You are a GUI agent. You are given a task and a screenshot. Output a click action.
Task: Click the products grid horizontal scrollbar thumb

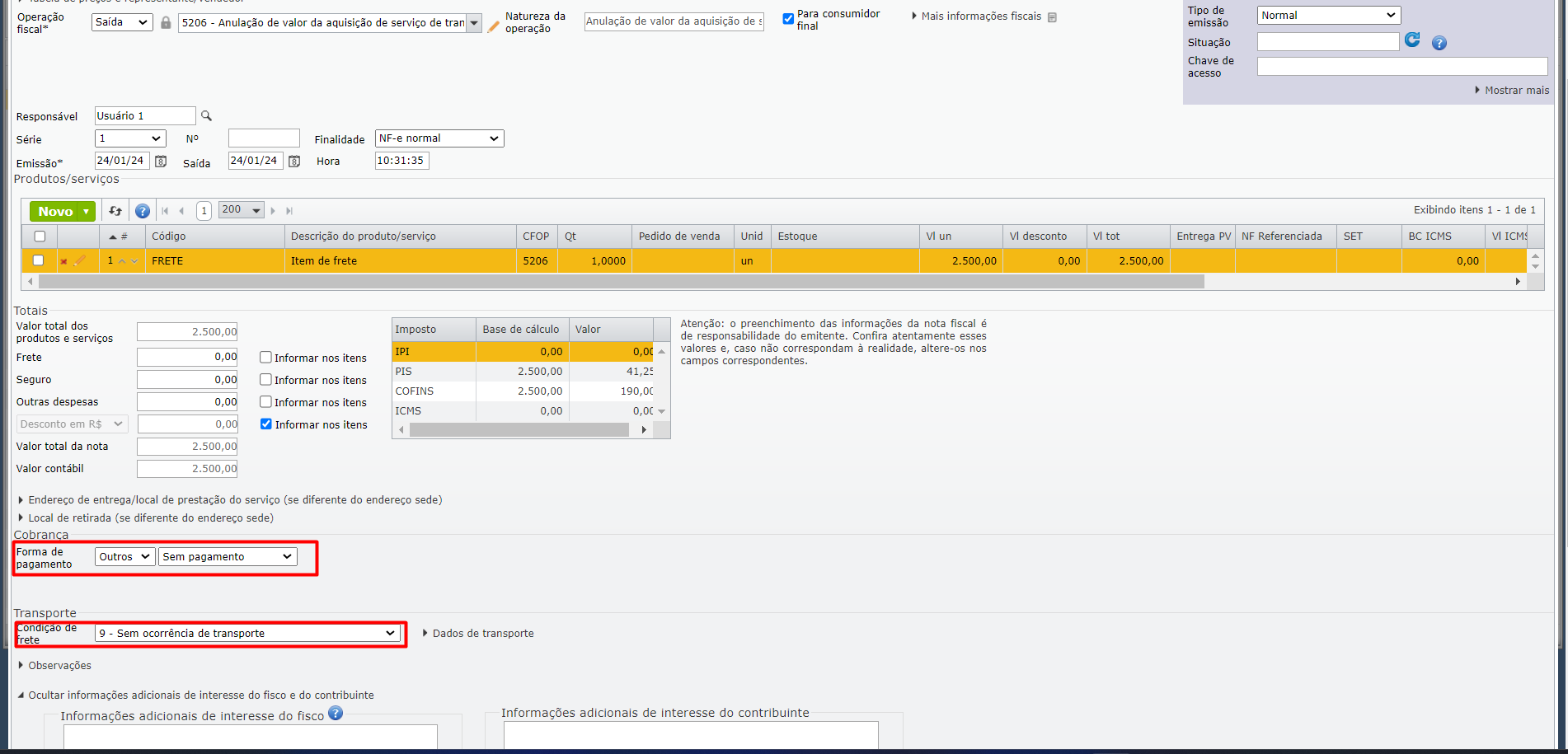coord(622,282)
